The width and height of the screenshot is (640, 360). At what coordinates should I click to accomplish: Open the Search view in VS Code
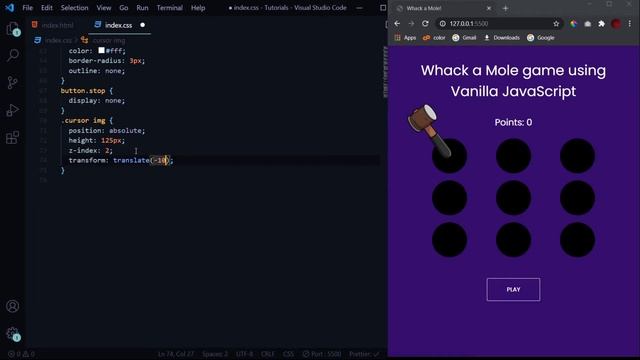13,55
